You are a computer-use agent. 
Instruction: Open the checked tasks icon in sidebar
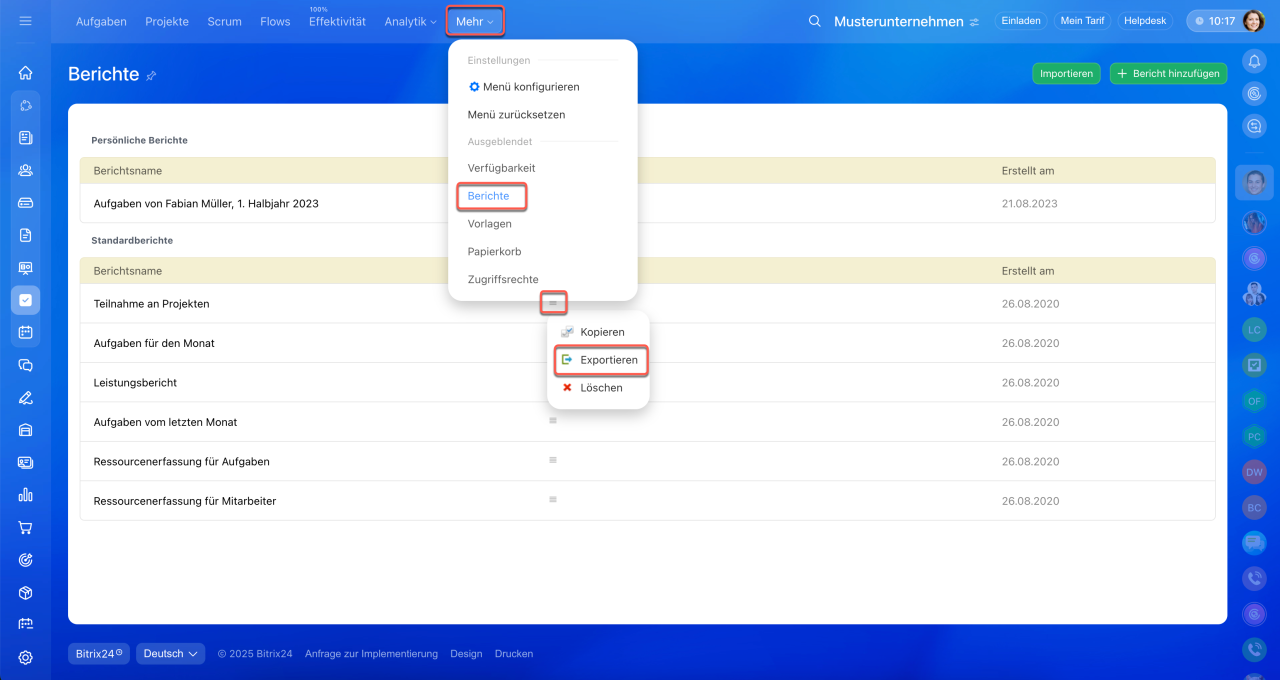tap(26, 300)
